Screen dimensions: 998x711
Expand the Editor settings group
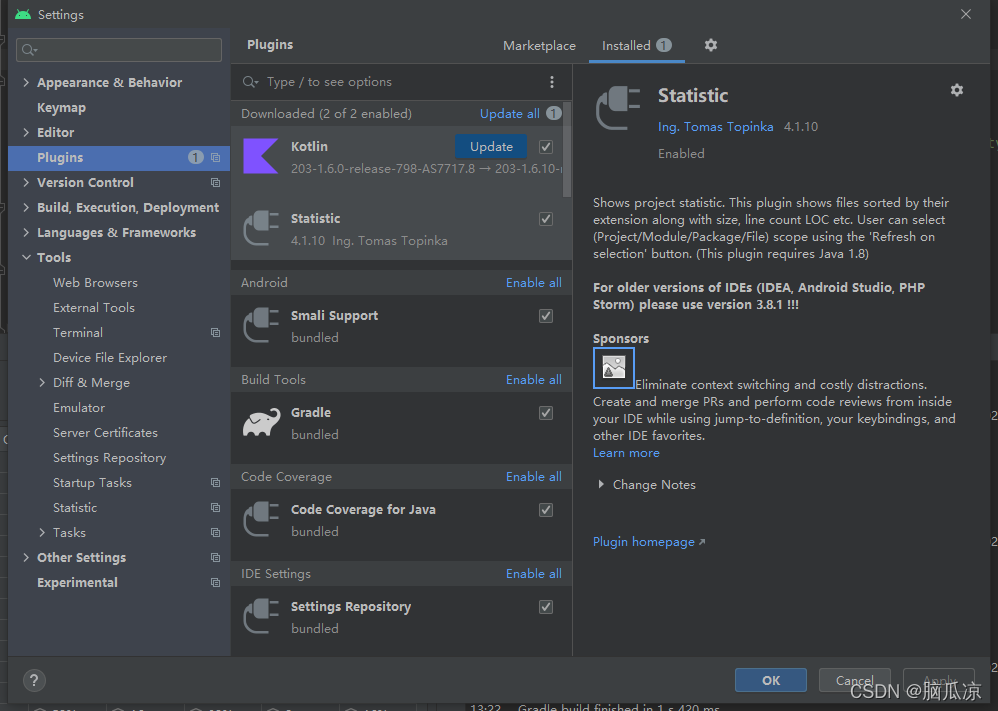pyautogui.click(x=26, y=132)
